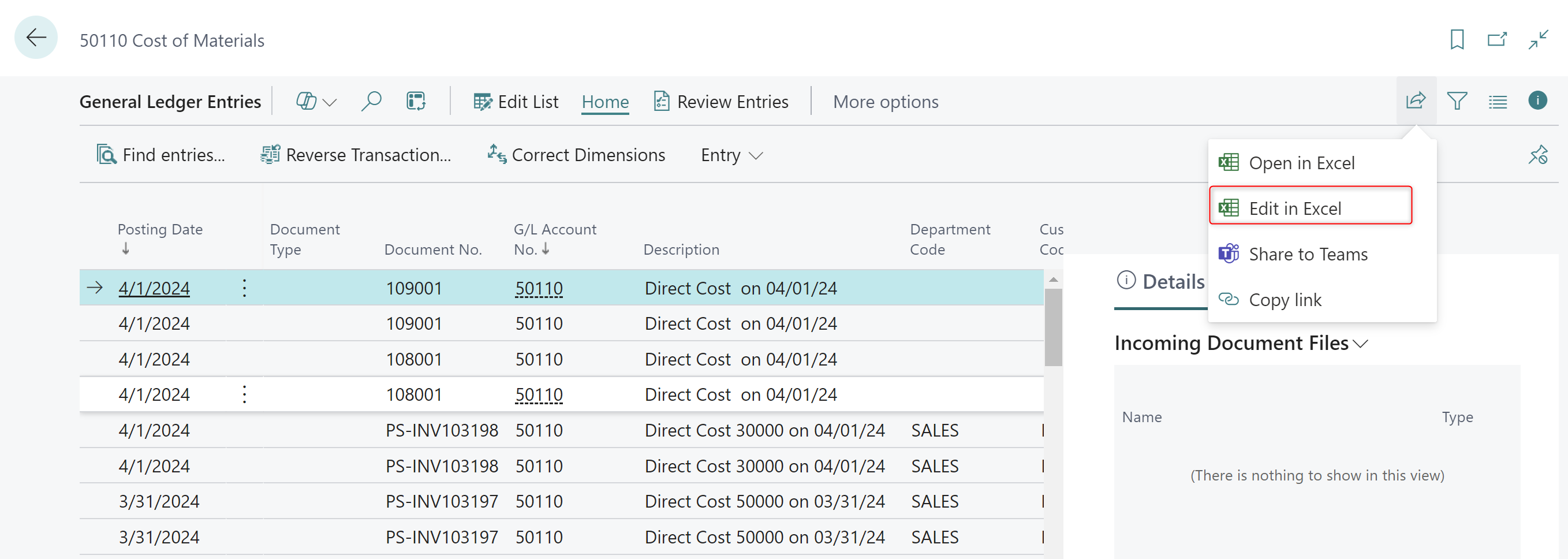Viewport: 1568px width, 559px height.
Task: Click Find entries...
Action: pos(160,155)
